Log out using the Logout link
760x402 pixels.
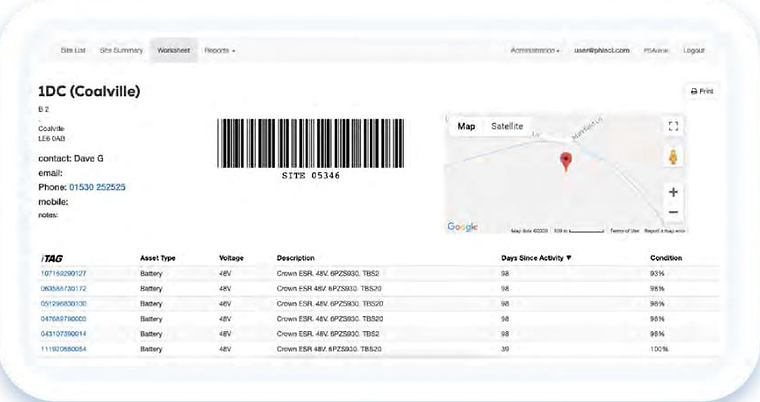click(x=694, y=50)
